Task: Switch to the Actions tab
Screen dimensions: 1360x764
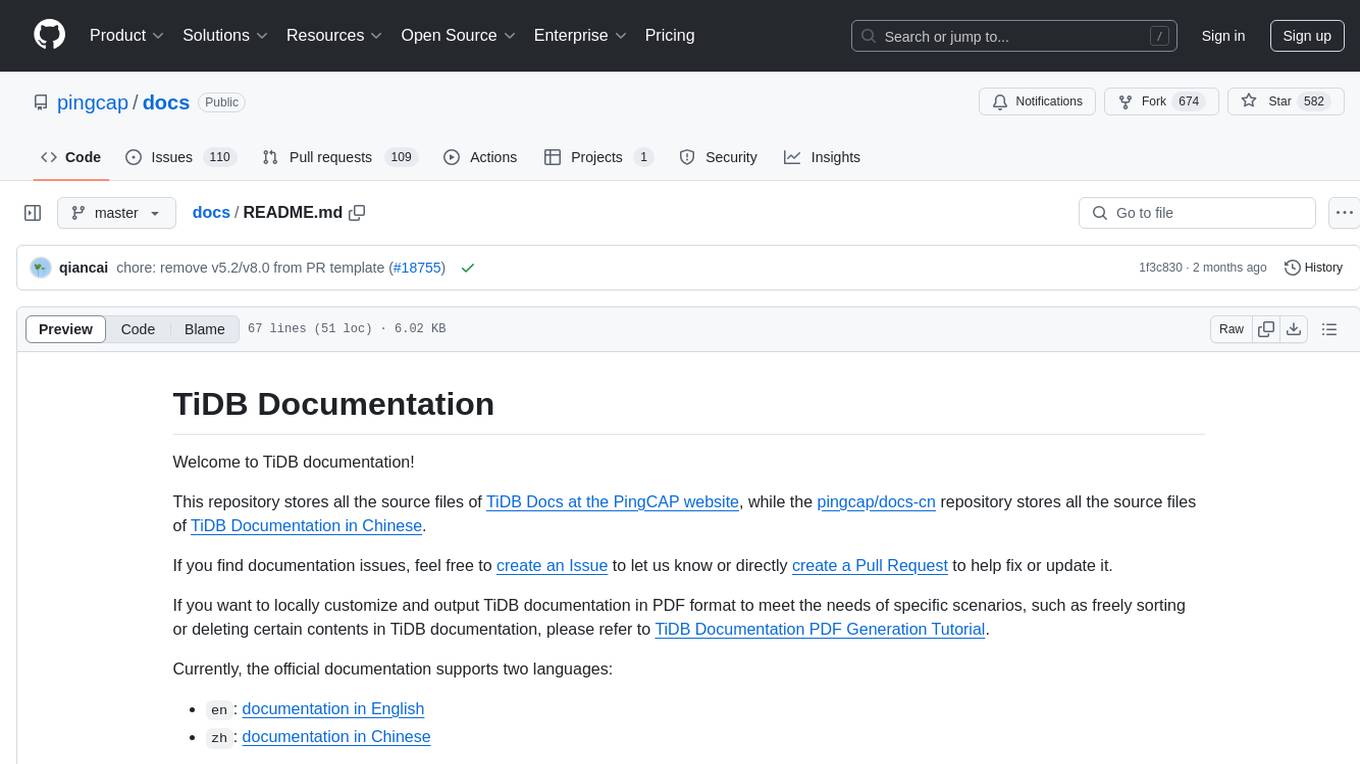Action: point(480,157)
